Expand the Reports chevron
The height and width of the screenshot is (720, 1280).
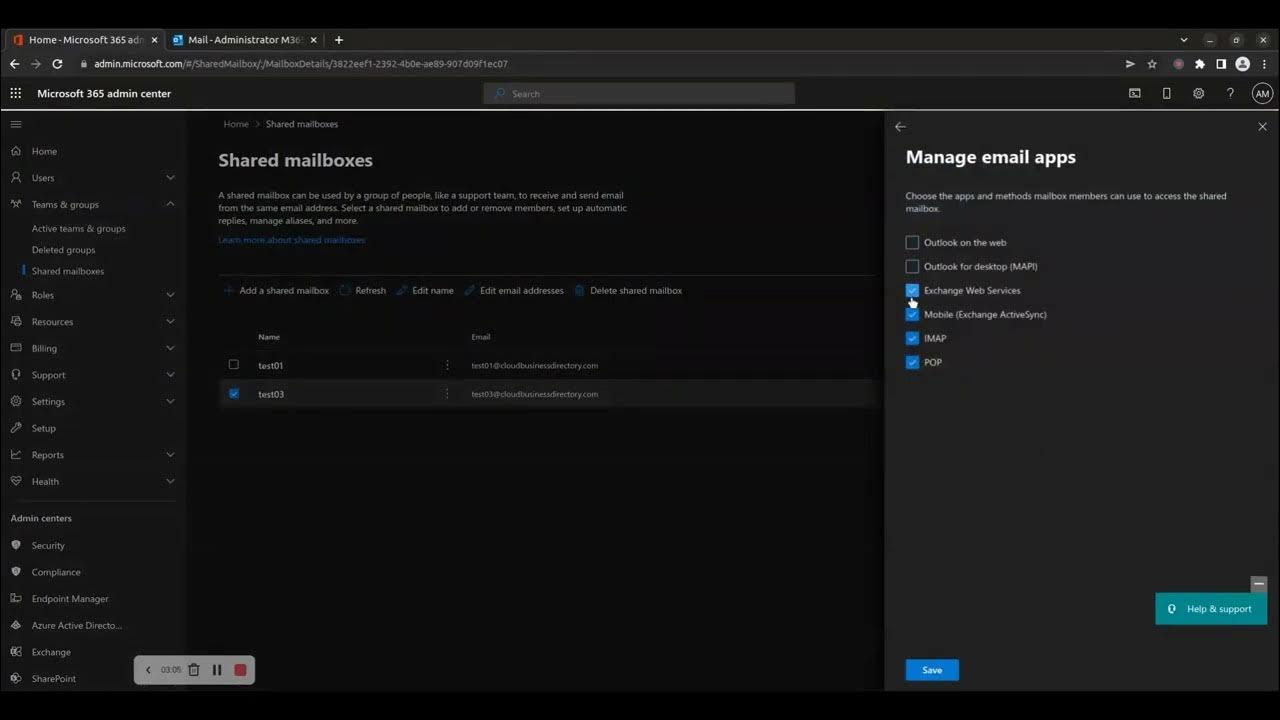(x=170, y=454)
